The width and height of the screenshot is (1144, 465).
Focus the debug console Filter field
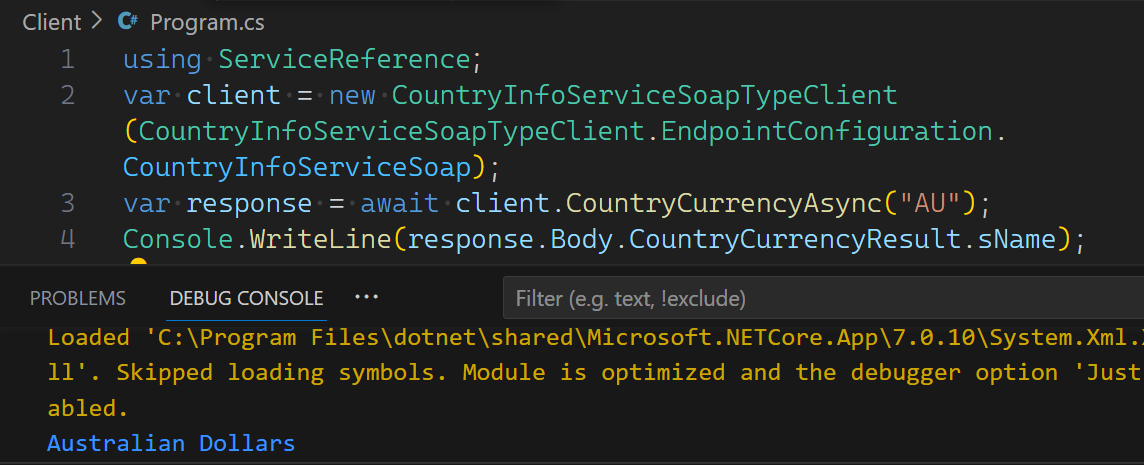[823, 299]
